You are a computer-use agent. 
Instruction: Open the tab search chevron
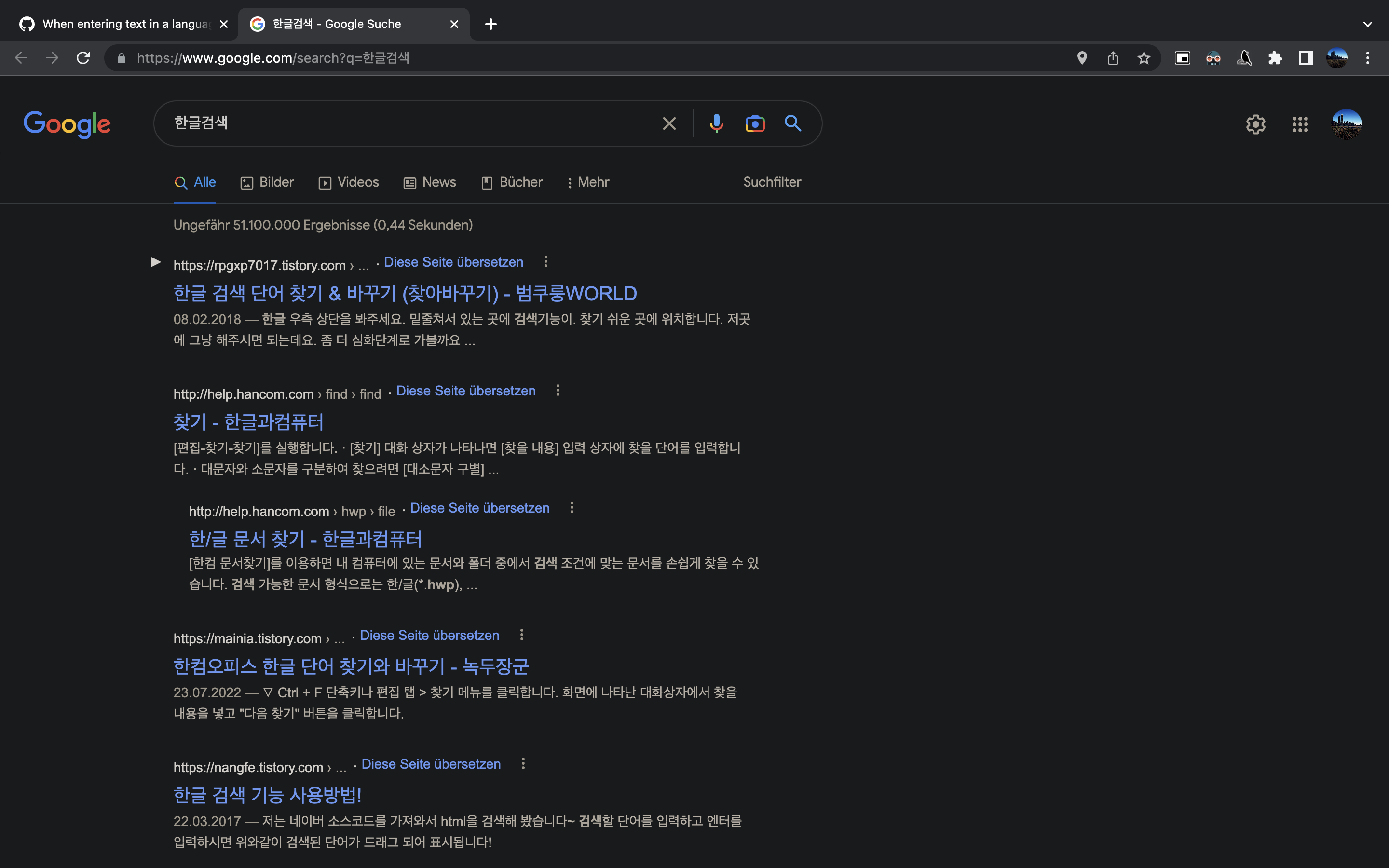pos(1367,24)
